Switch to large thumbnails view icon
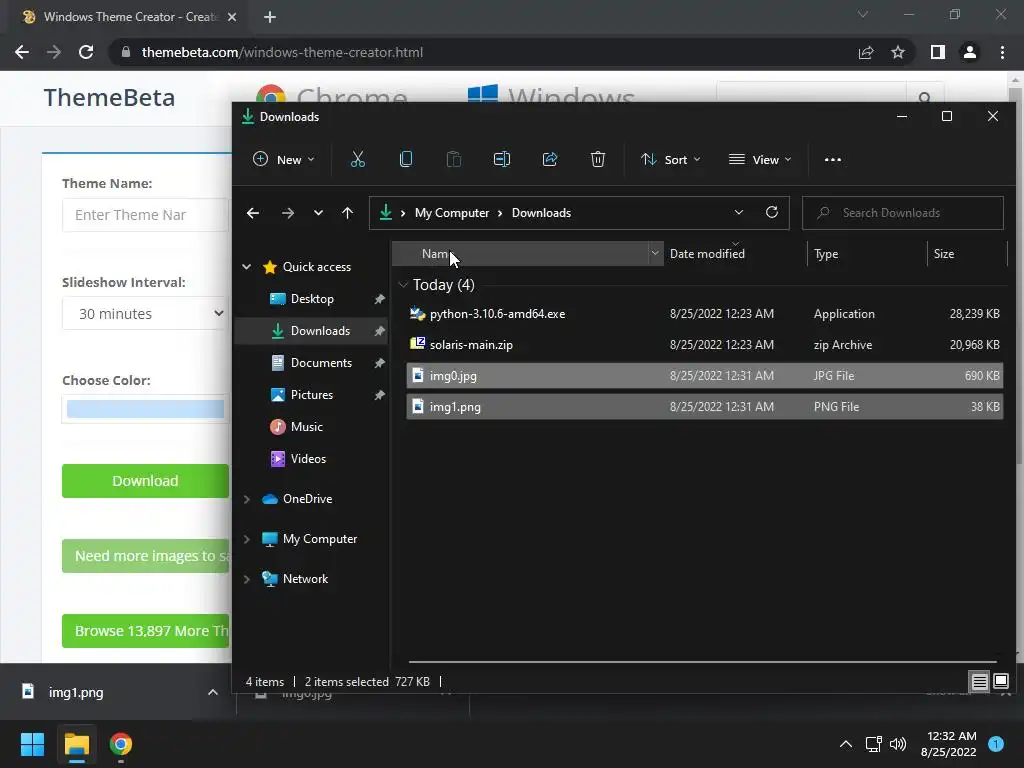1024x768 pixels. point(1000,682)
